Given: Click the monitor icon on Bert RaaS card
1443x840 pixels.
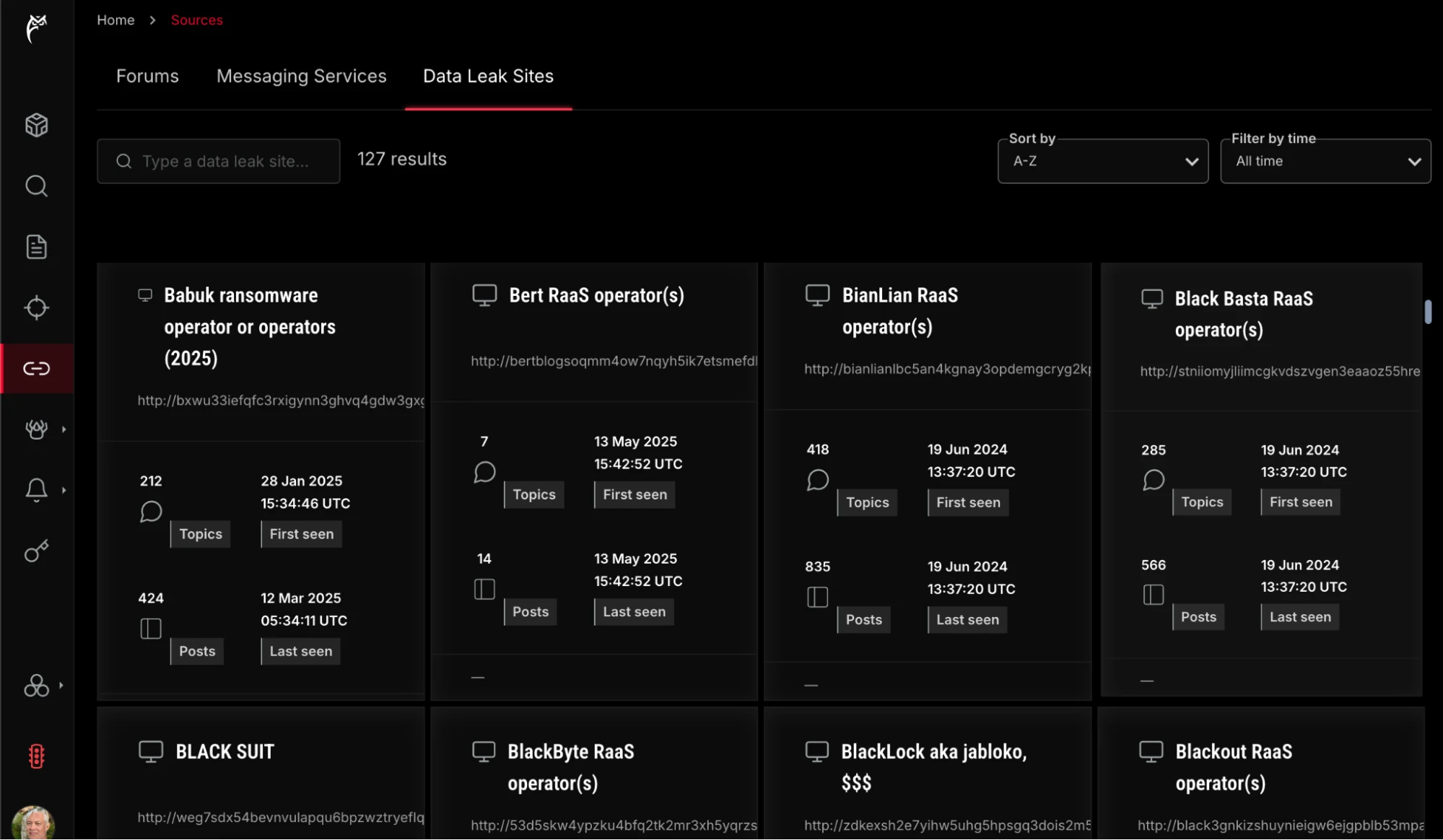Looking at the screenshot, I should tap(484, 295).
